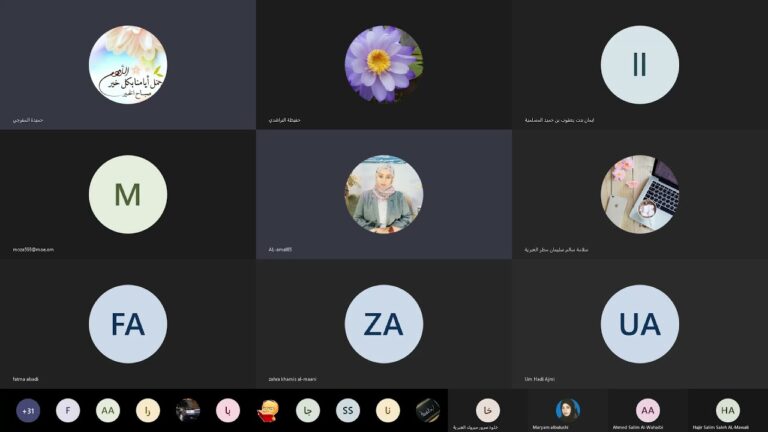768x432 pixels.
Task: Click the zahra khamis al-maani name label
Action: click(x=292, y=379)
